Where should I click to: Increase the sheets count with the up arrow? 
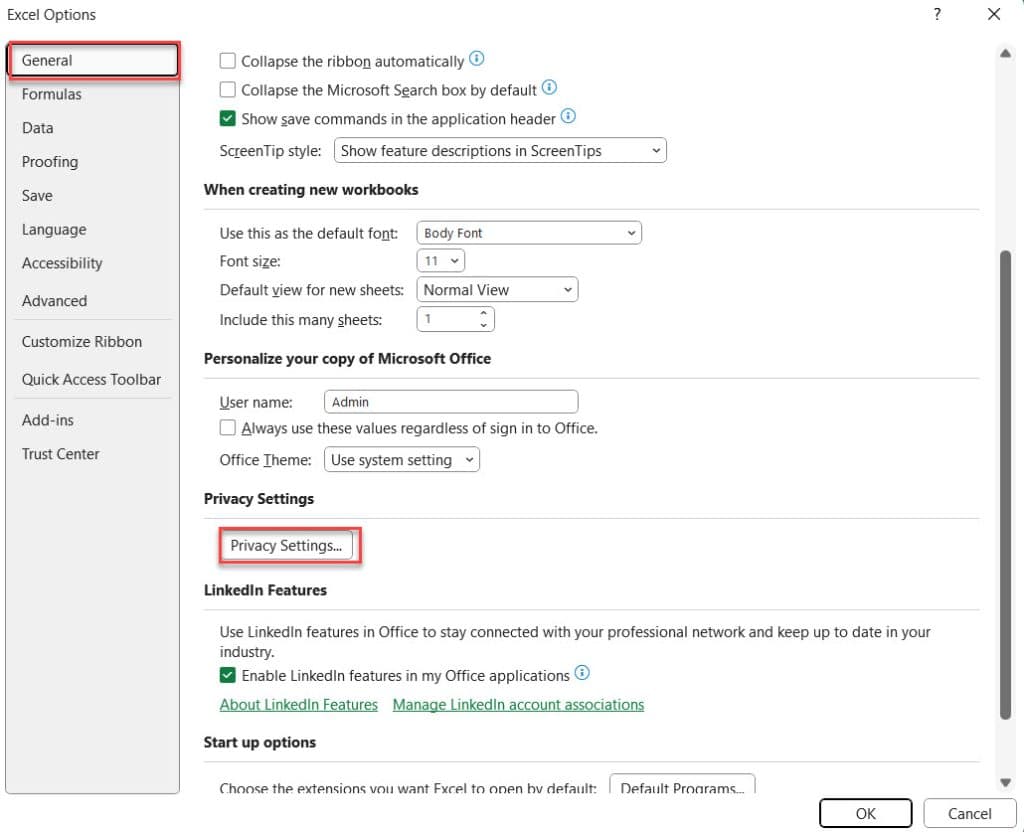click(483, 313)
